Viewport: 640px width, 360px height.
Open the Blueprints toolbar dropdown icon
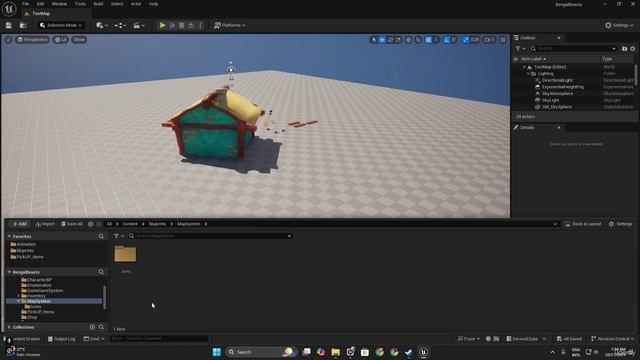[120, 25]
